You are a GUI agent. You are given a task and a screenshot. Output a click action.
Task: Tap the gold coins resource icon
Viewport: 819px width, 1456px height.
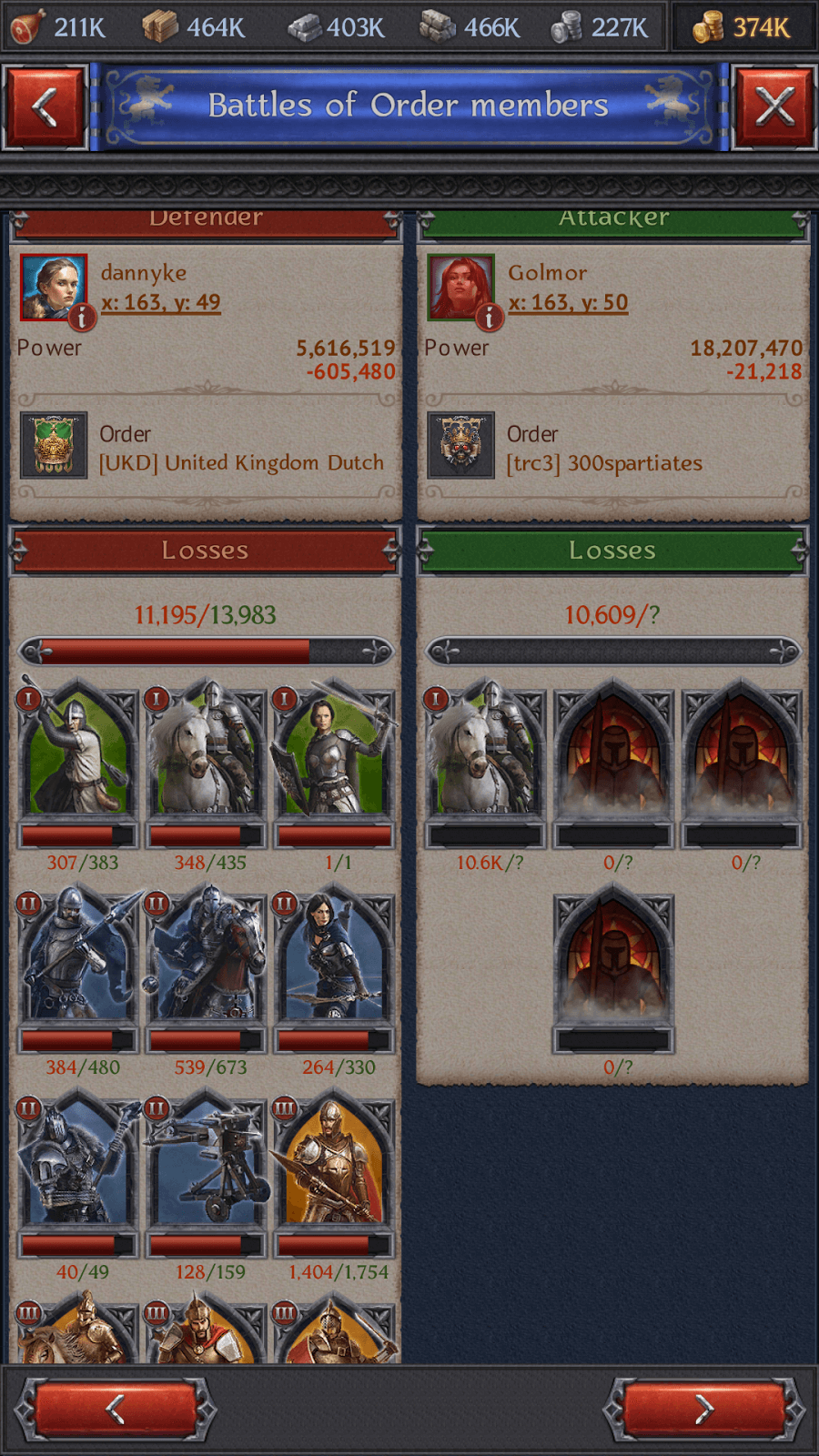[708, 27]
